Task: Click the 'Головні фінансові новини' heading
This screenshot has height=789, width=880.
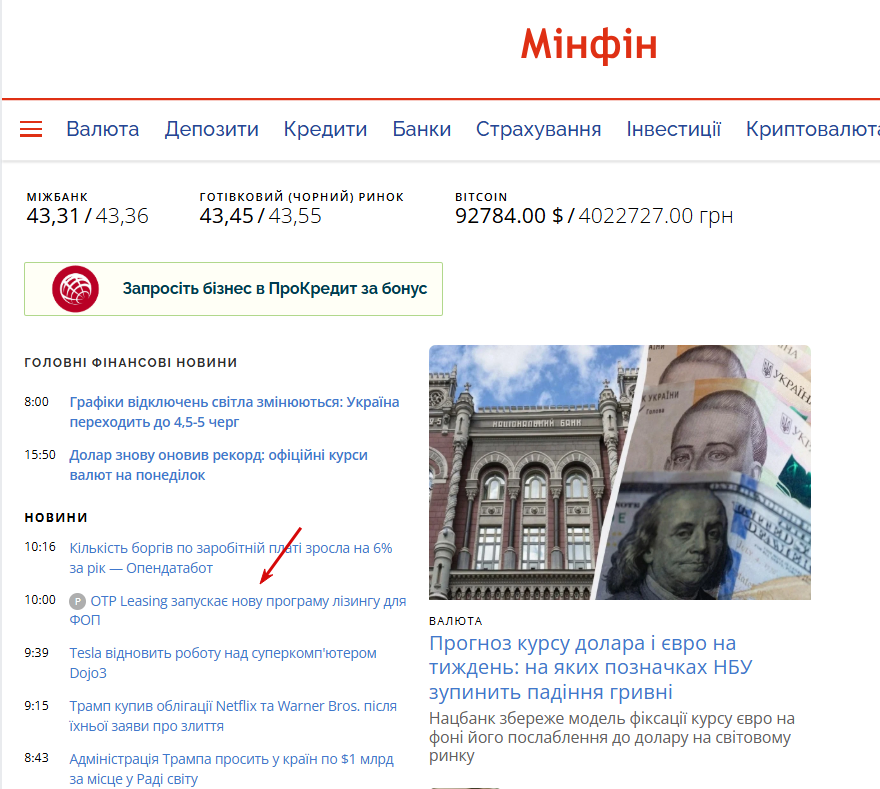Action: point(131,363)
